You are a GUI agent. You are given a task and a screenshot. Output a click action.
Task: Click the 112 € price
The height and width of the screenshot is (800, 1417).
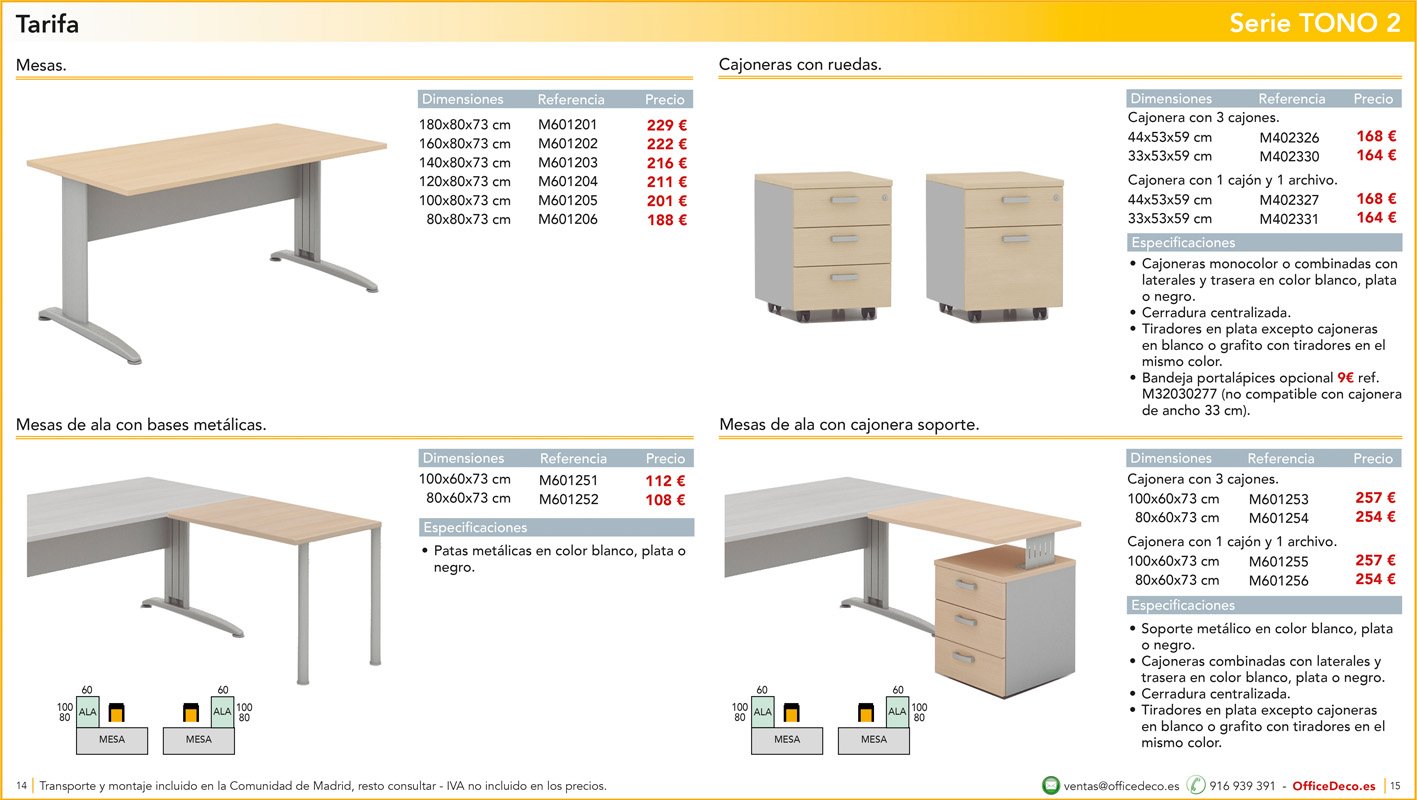[665, 482]
